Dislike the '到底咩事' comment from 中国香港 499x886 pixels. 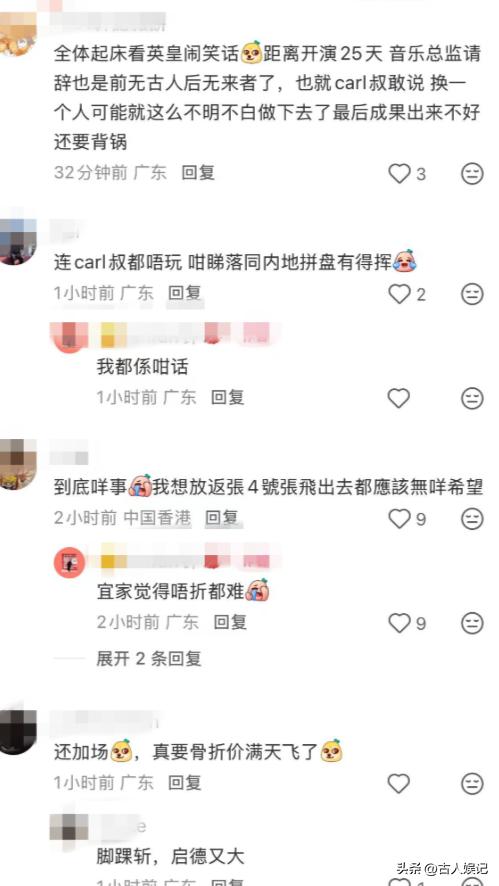(472, 518)
